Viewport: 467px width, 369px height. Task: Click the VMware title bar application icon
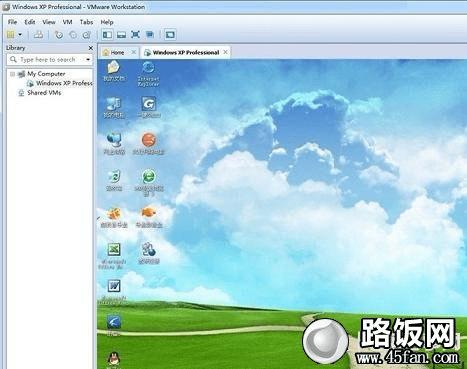pos(6,7)
